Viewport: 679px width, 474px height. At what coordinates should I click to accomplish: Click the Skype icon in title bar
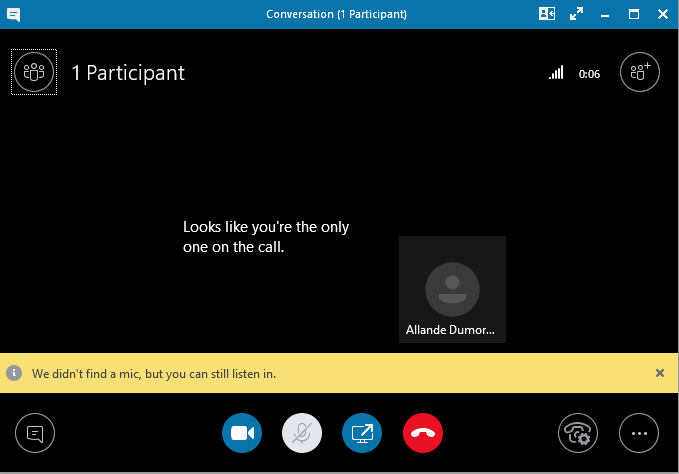[12, 14]
